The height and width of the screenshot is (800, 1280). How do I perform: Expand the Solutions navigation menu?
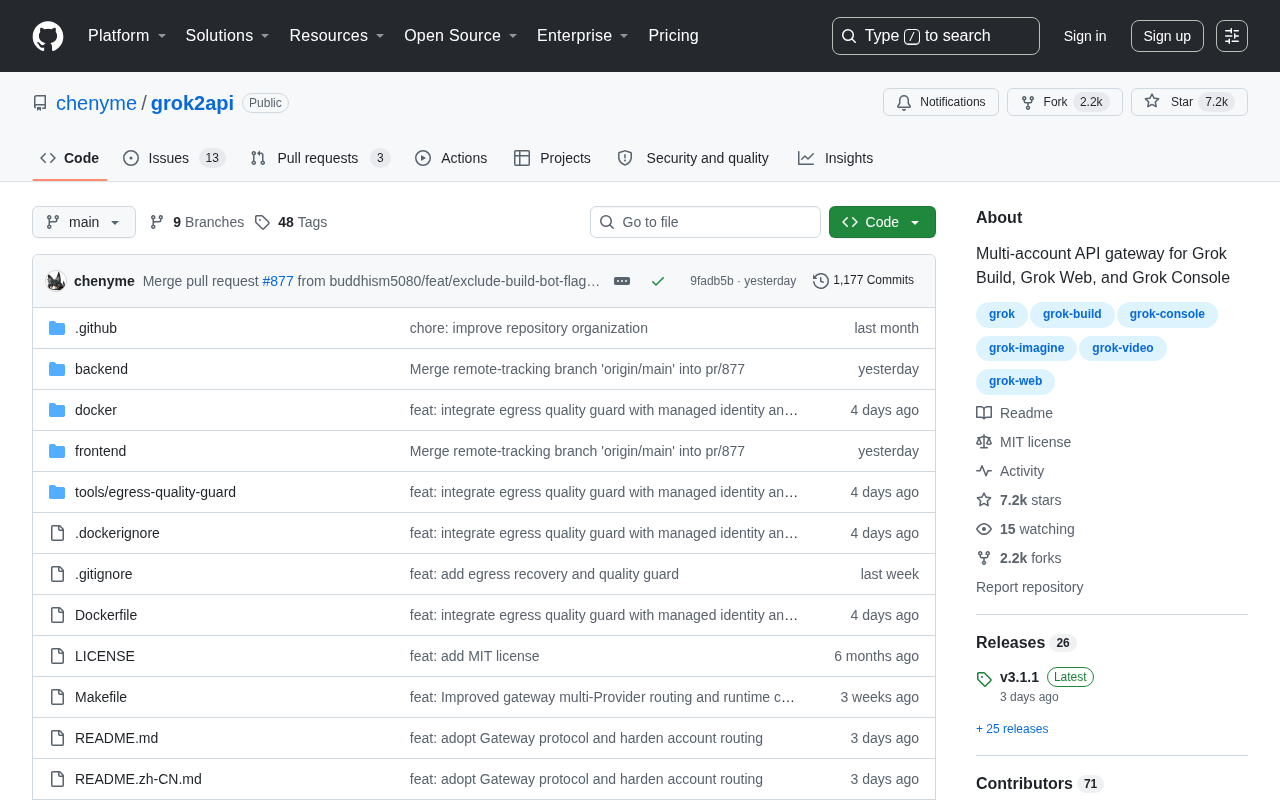(x=228, y=36)
